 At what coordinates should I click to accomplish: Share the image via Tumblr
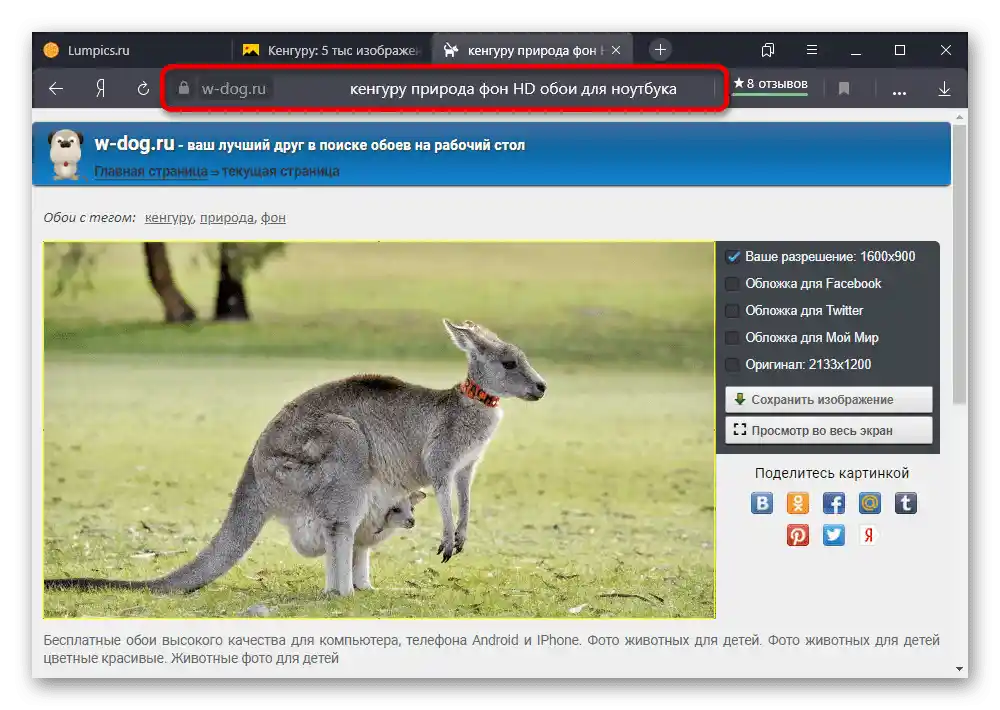(905, 502)
